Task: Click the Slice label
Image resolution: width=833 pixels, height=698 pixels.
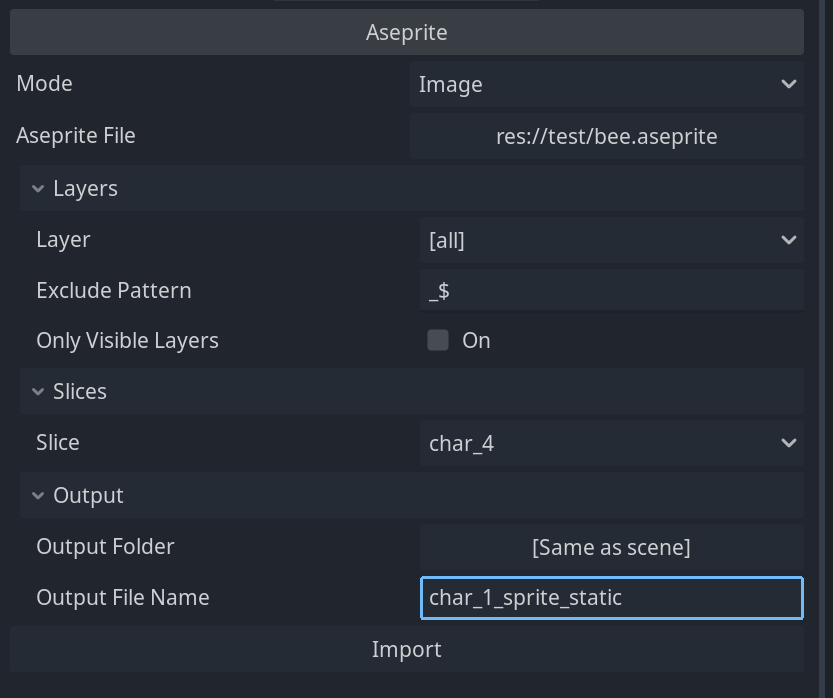Action: click(x=58, y=442)
